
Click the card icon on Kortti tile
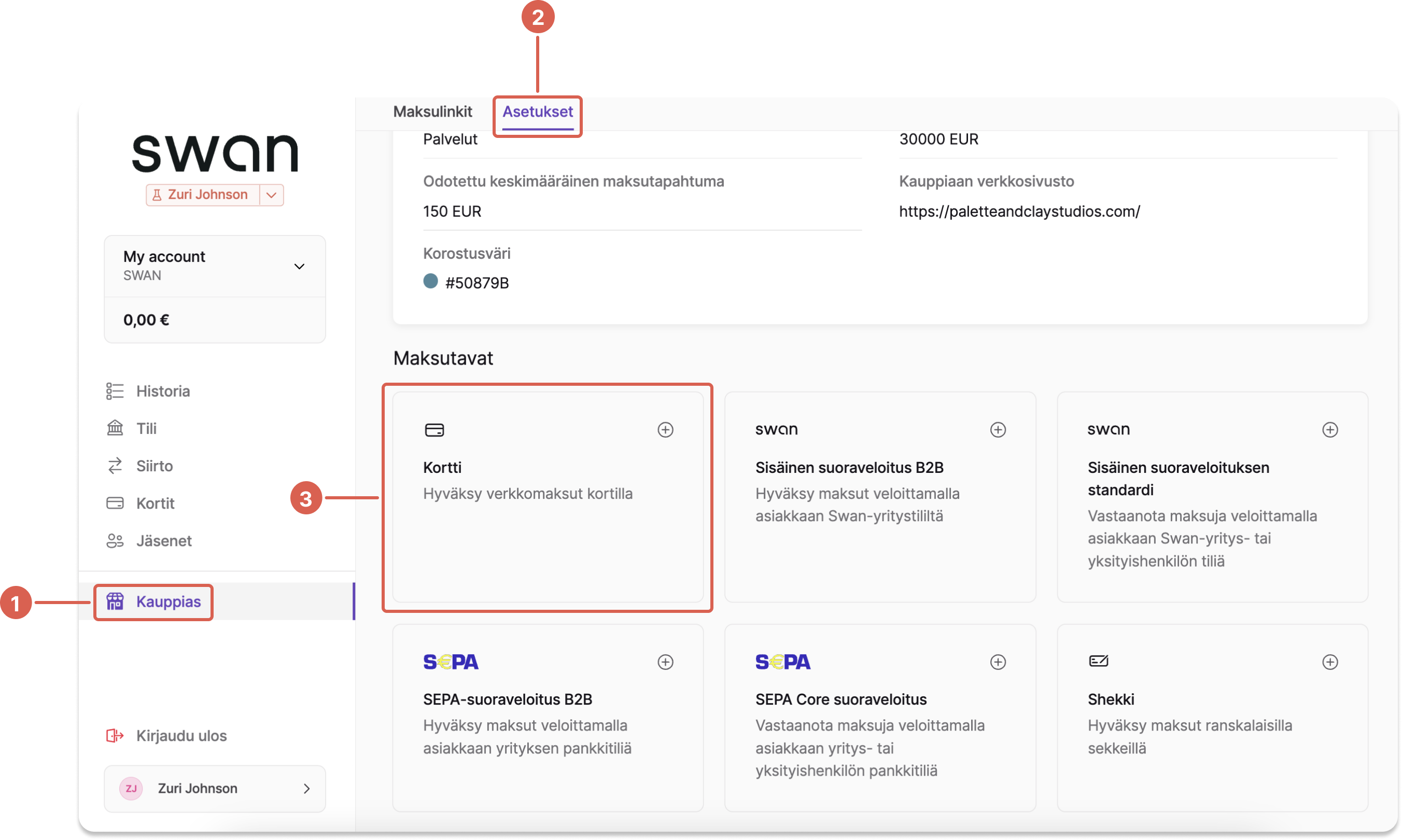pos(434,430)
